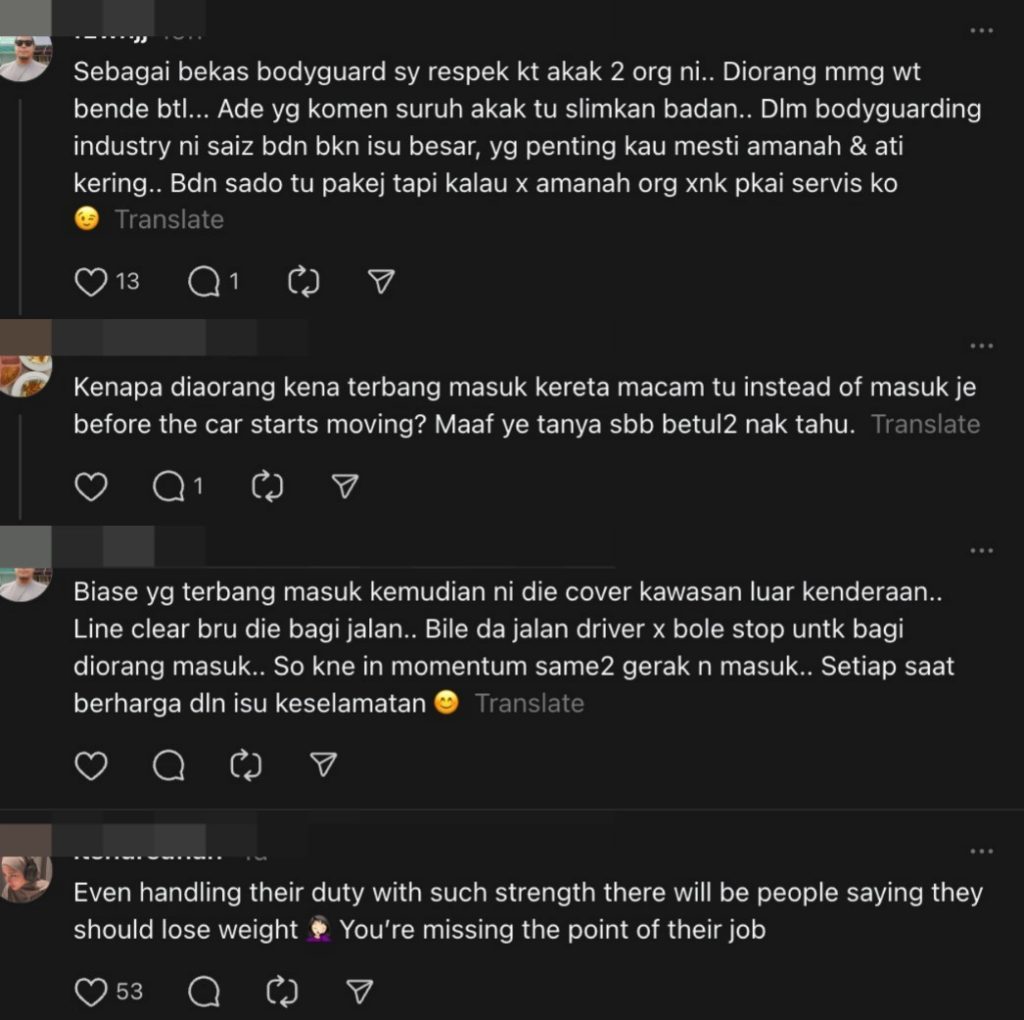
Task: Open more options on "Kenapa diaorang" comment
Action: (982, 346)
